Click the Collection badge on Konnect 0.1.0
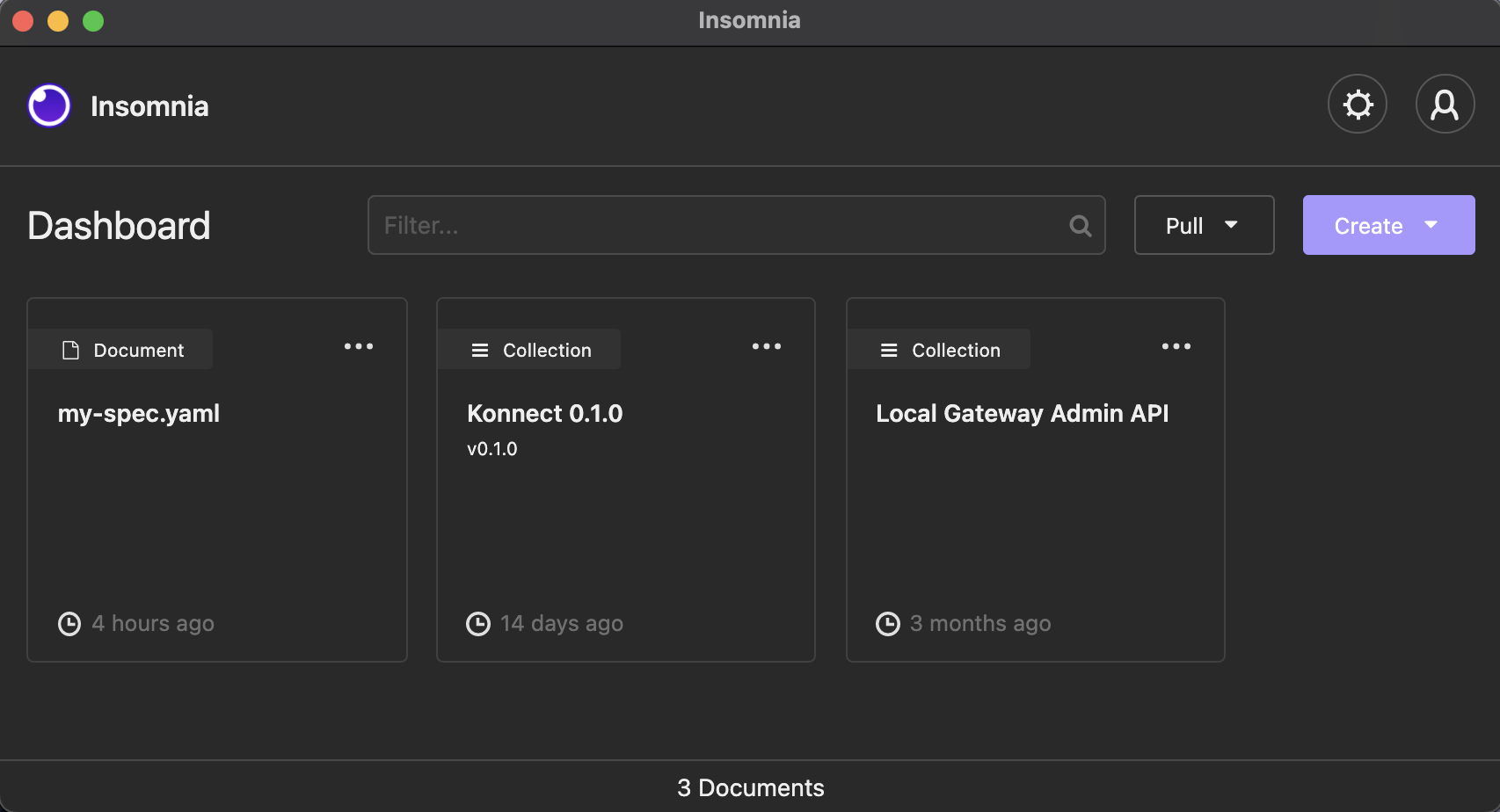The height and width of the screenshot is (812, 1500). pyautogui.click(x=529, y=350)
